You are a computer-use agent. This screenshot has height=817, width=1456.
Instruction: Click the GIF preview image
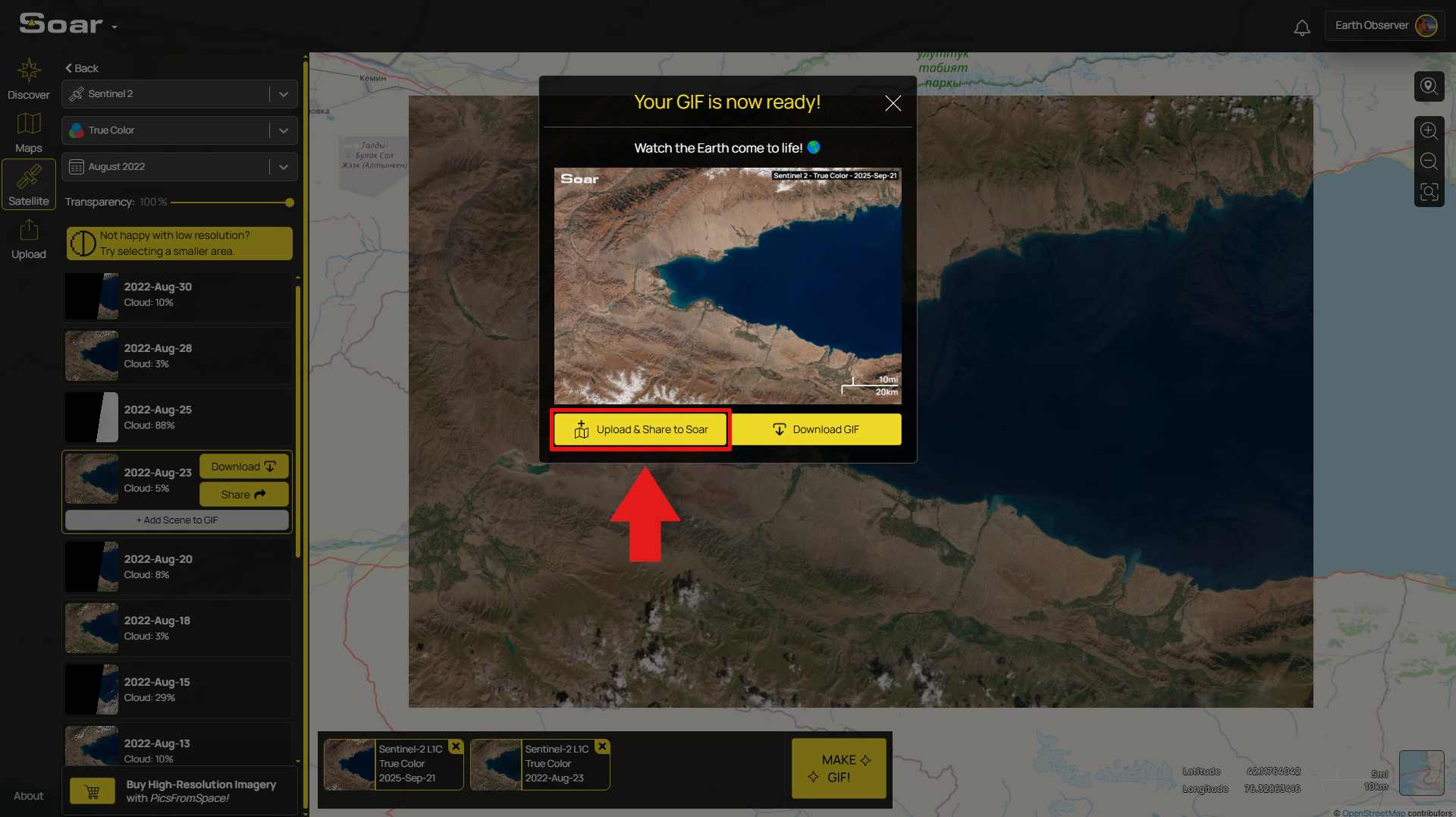728,286
